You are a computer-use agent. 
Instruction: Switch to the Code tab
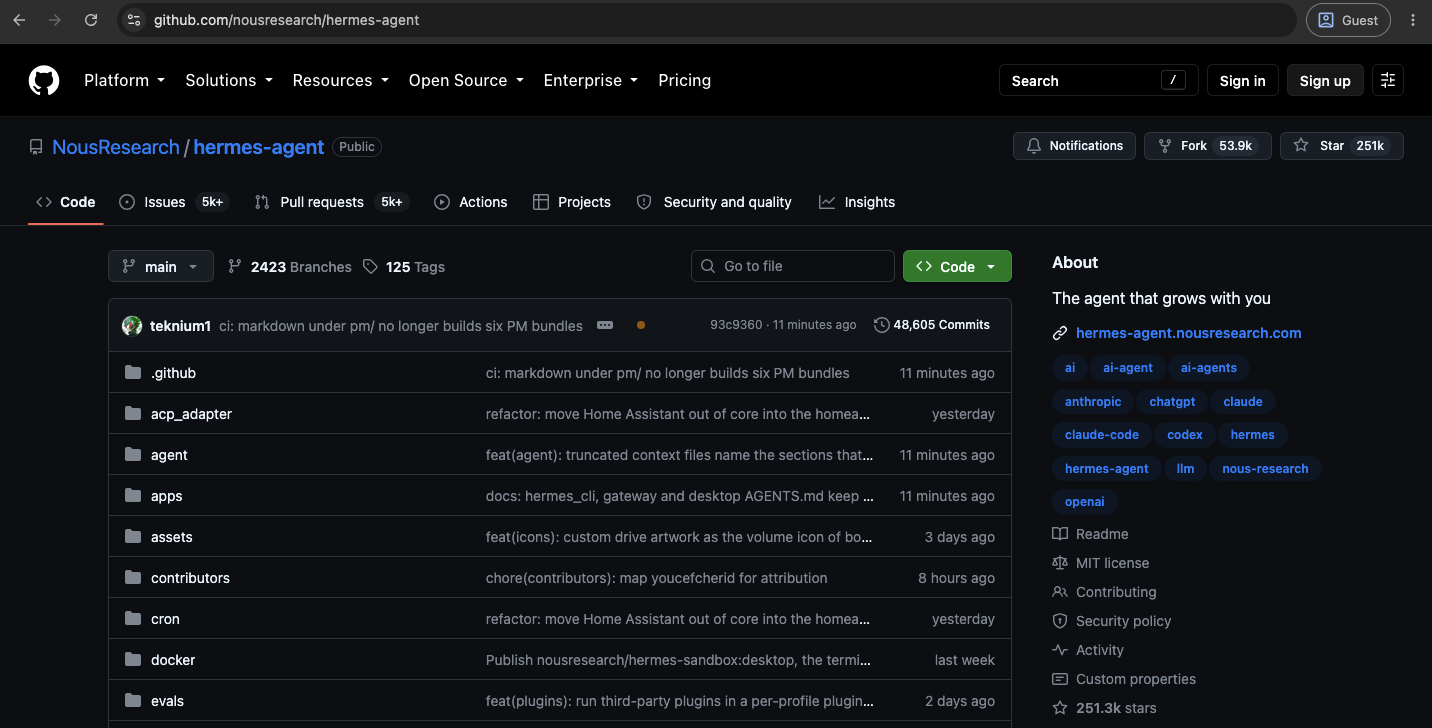pos(66,202)
